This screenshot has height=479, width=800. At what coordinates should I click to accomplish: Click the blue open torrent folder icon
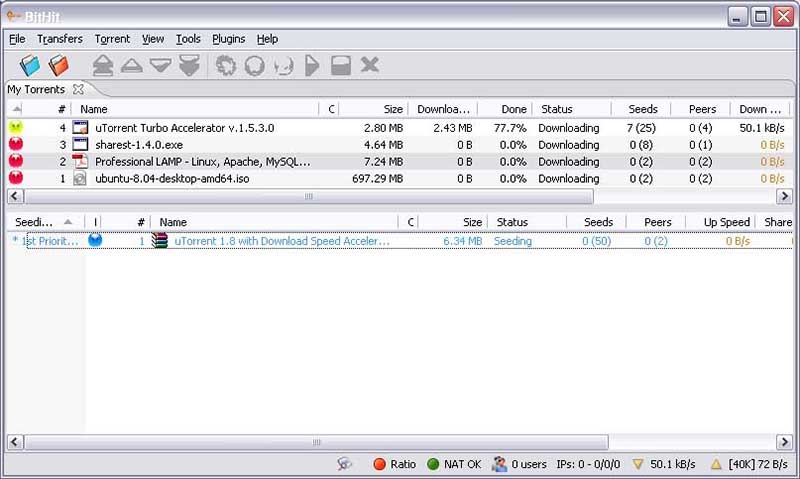(29, 66)
